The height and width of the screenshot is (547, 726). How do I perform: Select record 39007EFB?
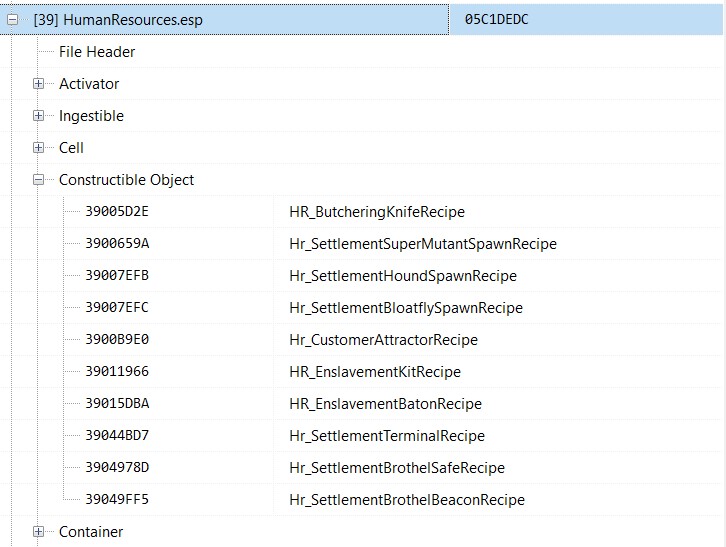(117, 276)
